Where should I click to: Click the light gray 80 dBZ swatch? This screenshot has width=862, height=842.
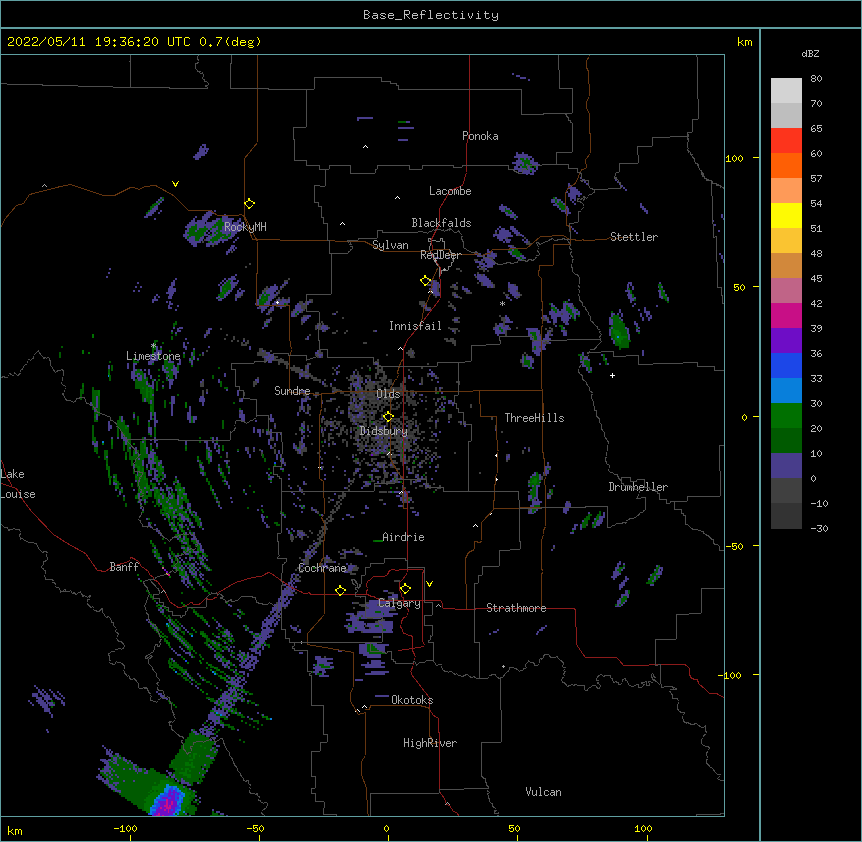tap(786, 91)
